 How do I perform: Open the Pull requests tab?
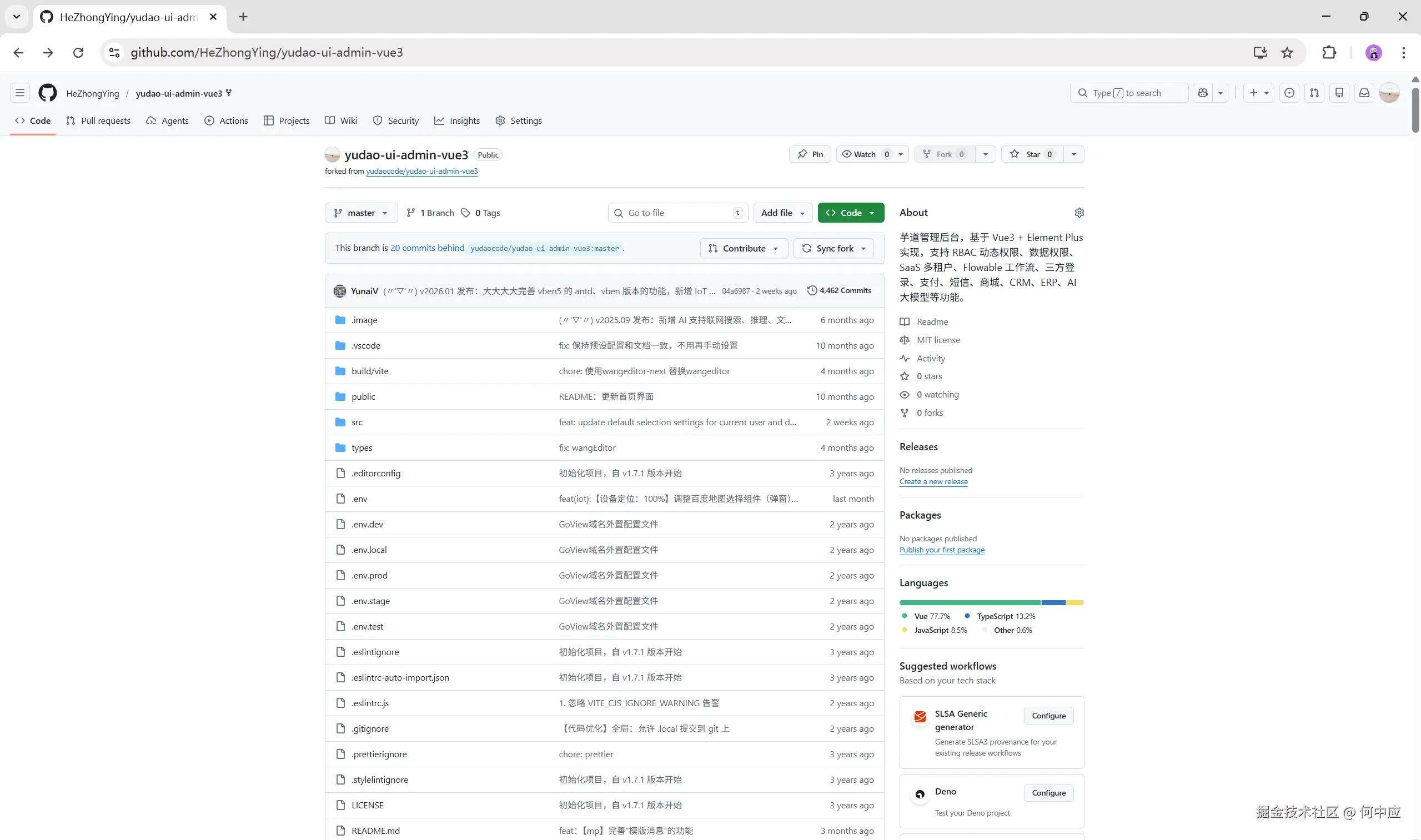point(98,120)
